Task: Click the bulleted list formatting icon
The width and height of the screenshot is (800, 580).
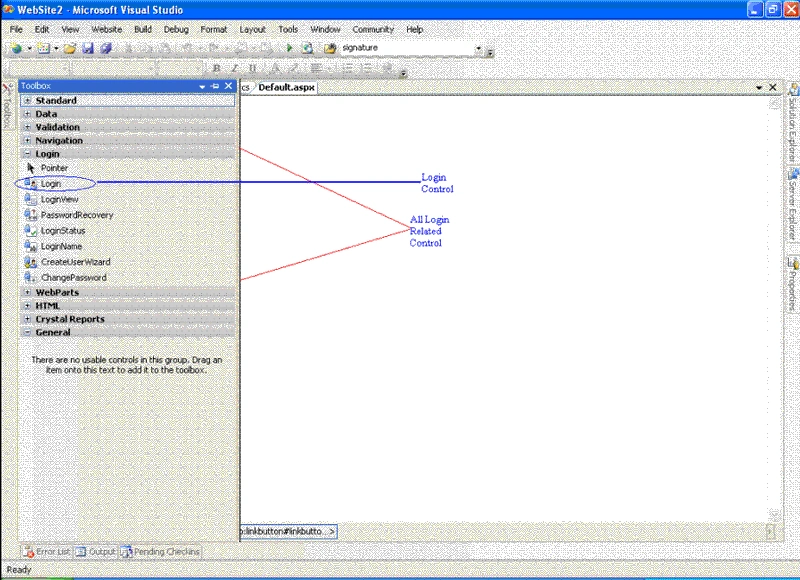Action: (366, 68)
